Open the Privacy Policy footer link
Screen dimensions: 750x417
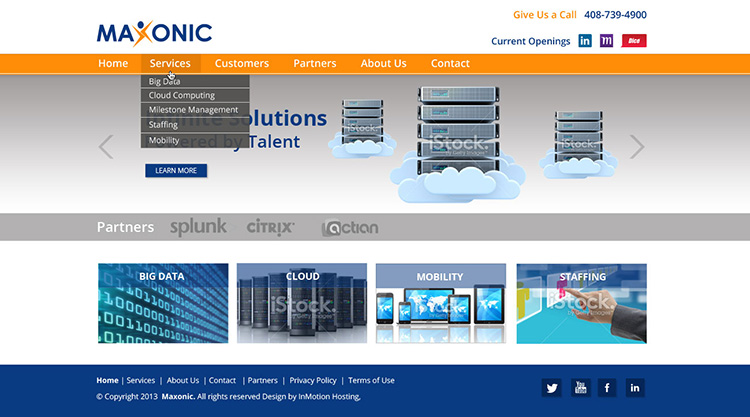tap(313, 381)
